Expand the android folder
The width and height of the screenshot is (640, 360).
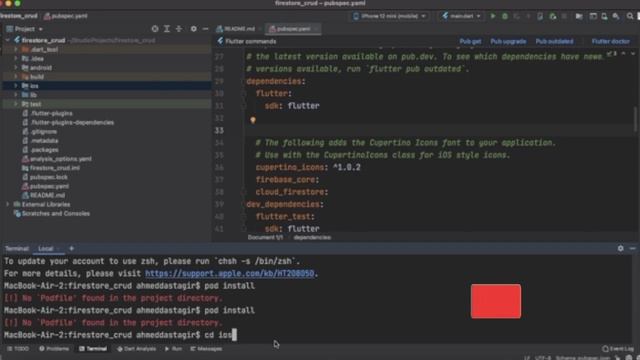pos(16,67)
